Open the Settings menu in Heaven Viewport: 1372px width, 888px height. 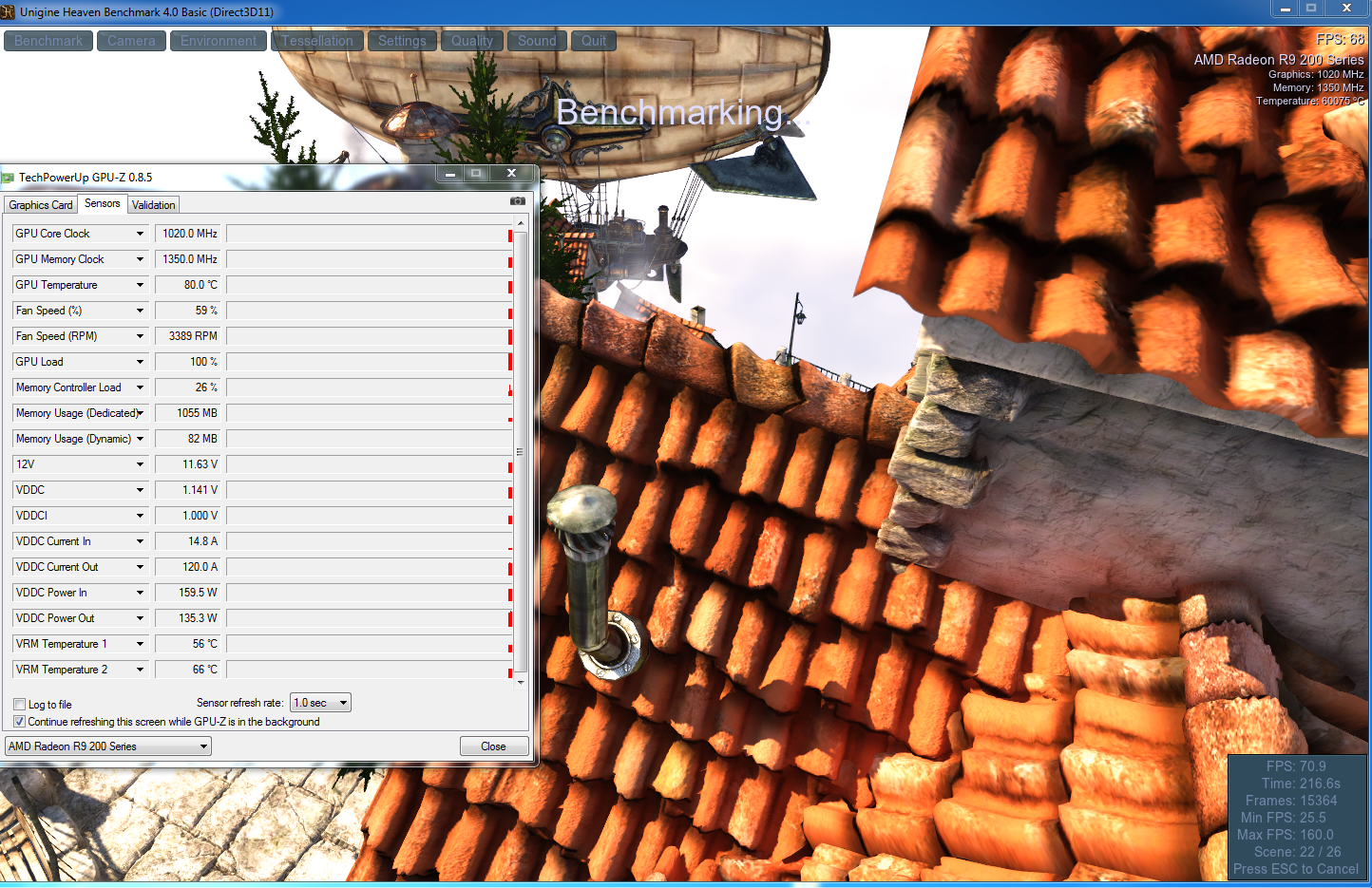tap(402, 41)
